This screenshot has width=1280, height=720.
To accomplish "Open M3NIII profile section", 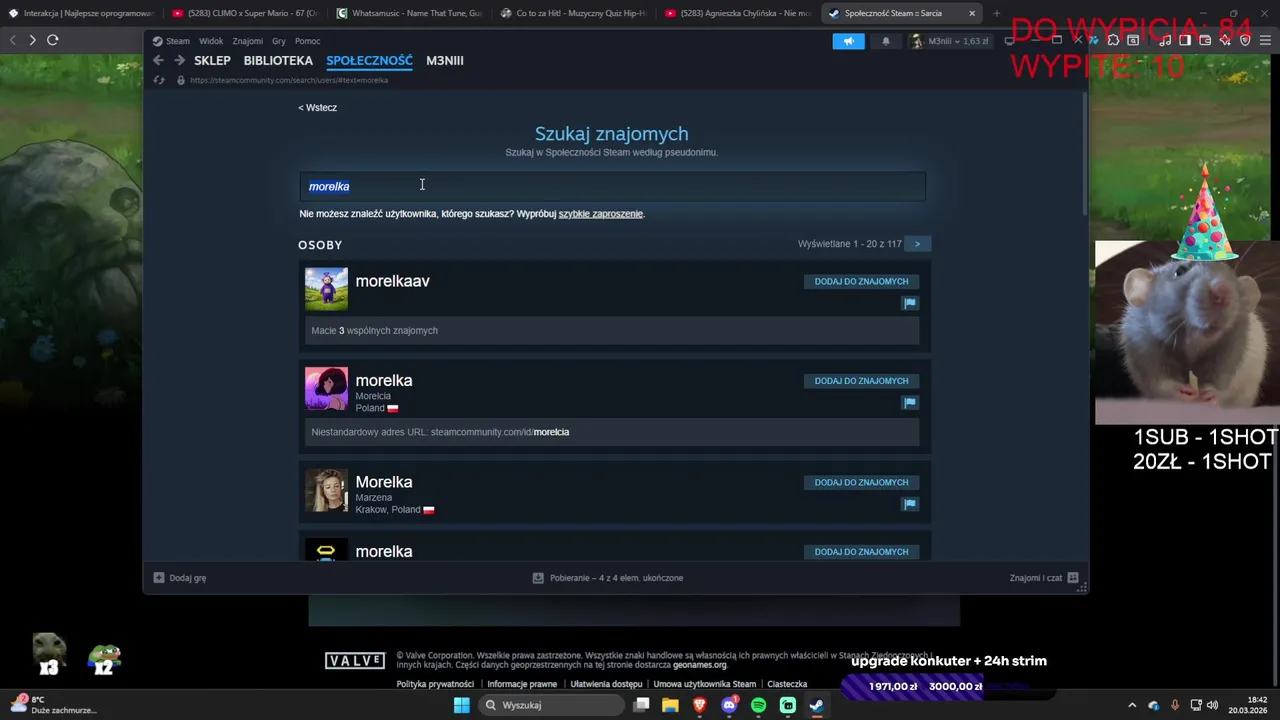I will click(445, 60).
